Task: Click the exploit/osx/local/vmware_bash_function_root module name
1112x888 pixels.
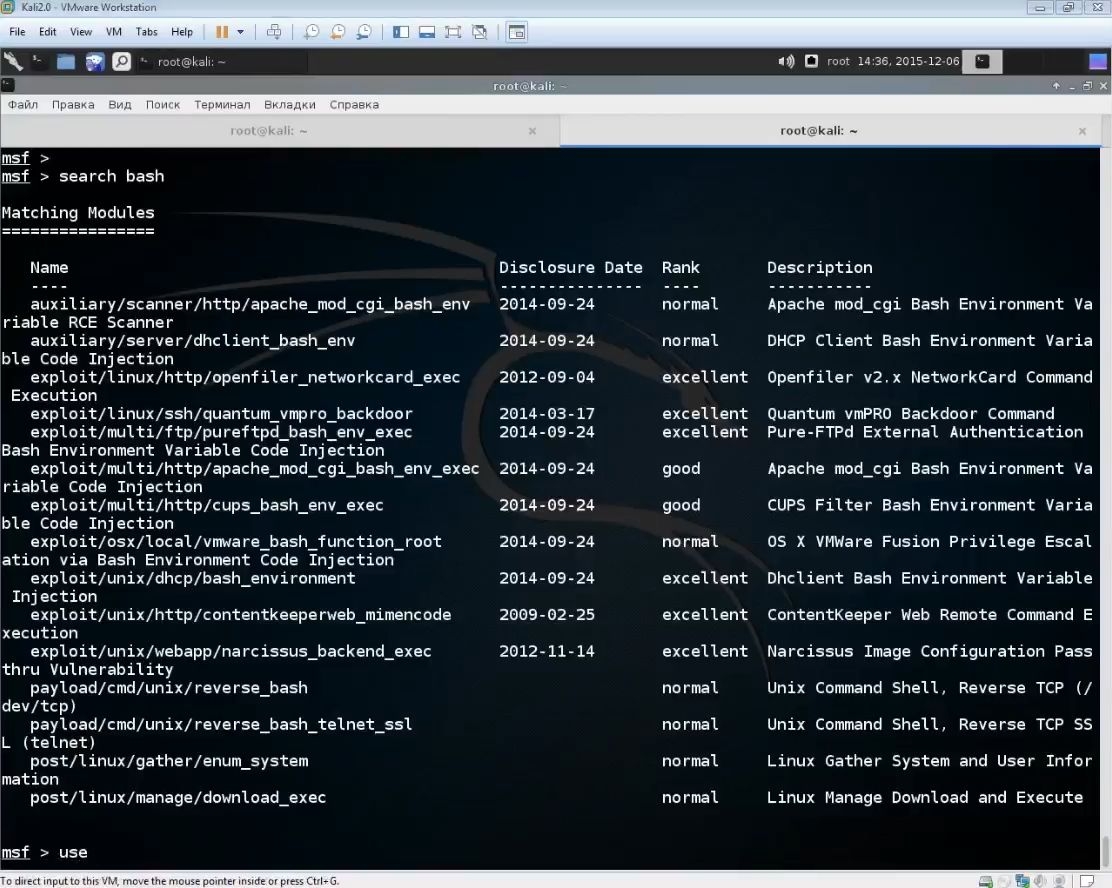Action: coord(235,542)
